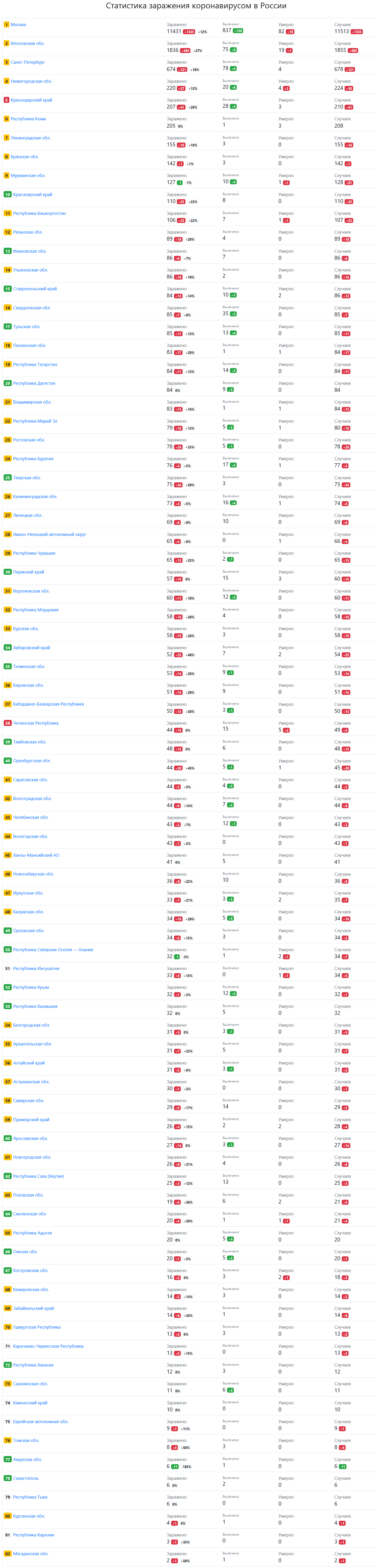The height and width of the screenshot is (1568, 377).
Task: Click the red rank 38 badge
Action: coord(7,723)
